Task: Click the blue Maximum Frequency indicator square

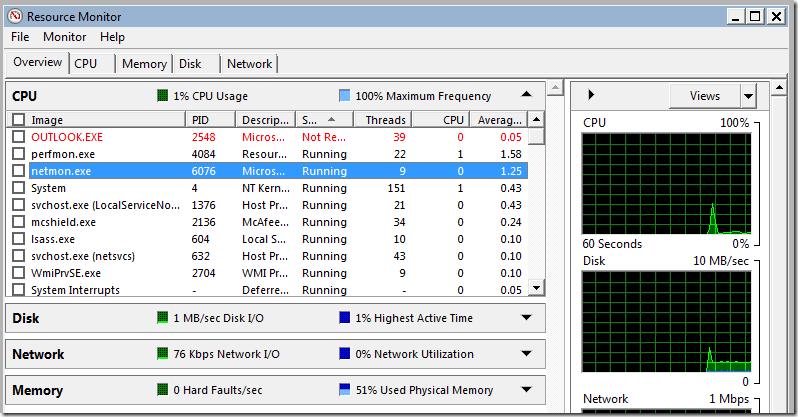Action: click(344, 97)
